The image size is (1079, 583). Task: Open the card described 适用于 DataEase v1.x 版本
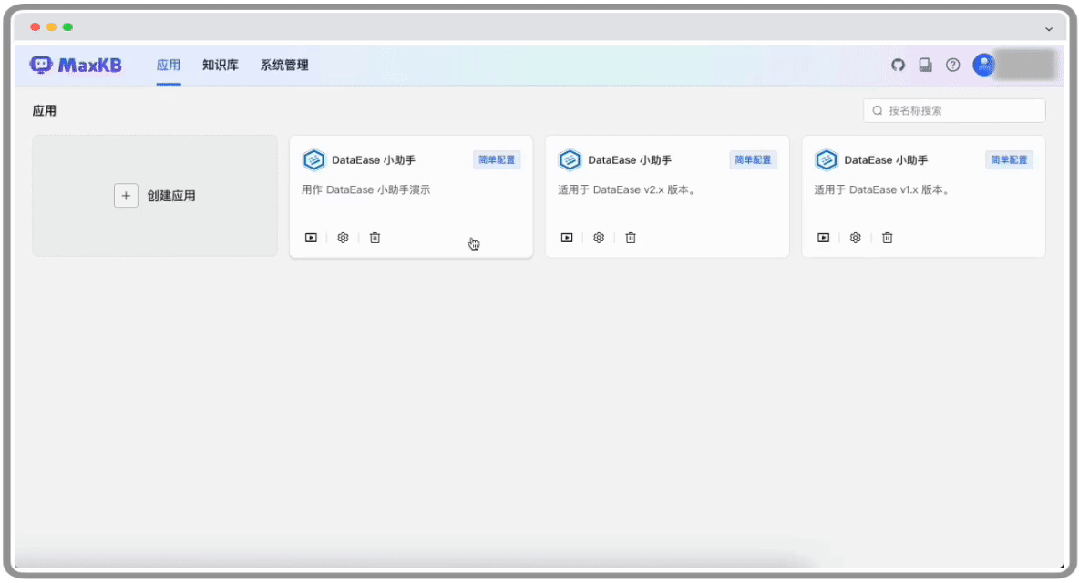(923, 197)
